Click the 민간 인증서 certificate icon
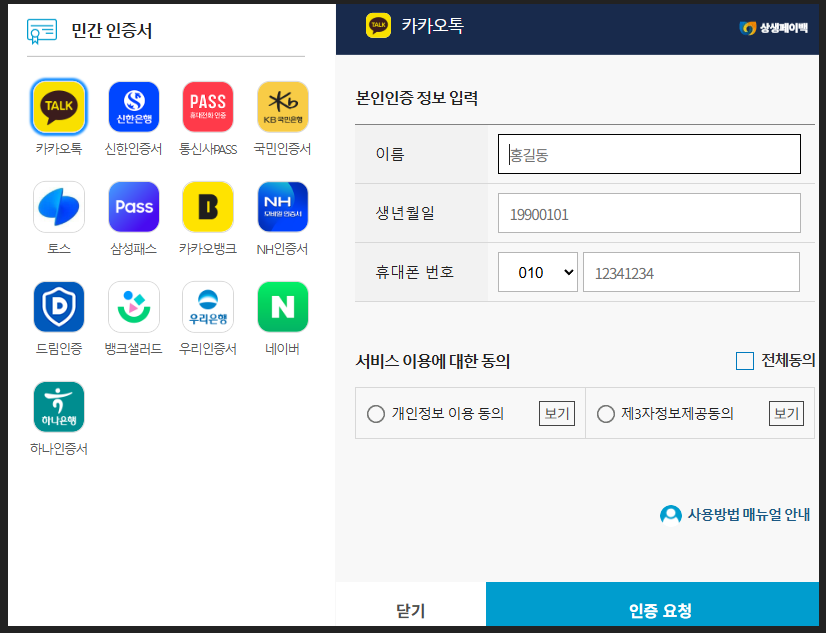Viewport: 826px width, 633px height. click(42, 31)
